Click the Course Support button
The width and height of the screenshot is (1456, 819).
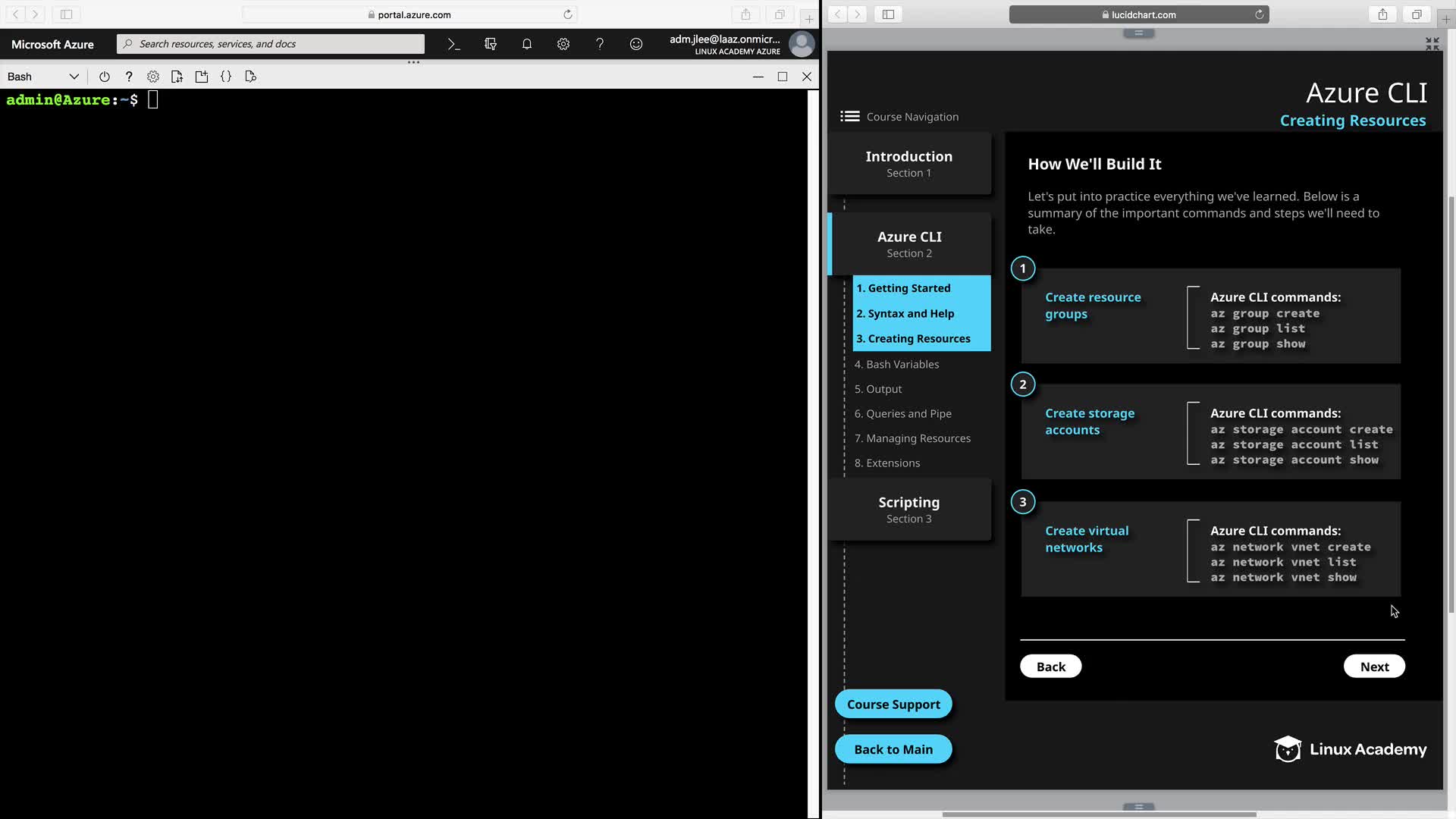[x=893, y=704]
